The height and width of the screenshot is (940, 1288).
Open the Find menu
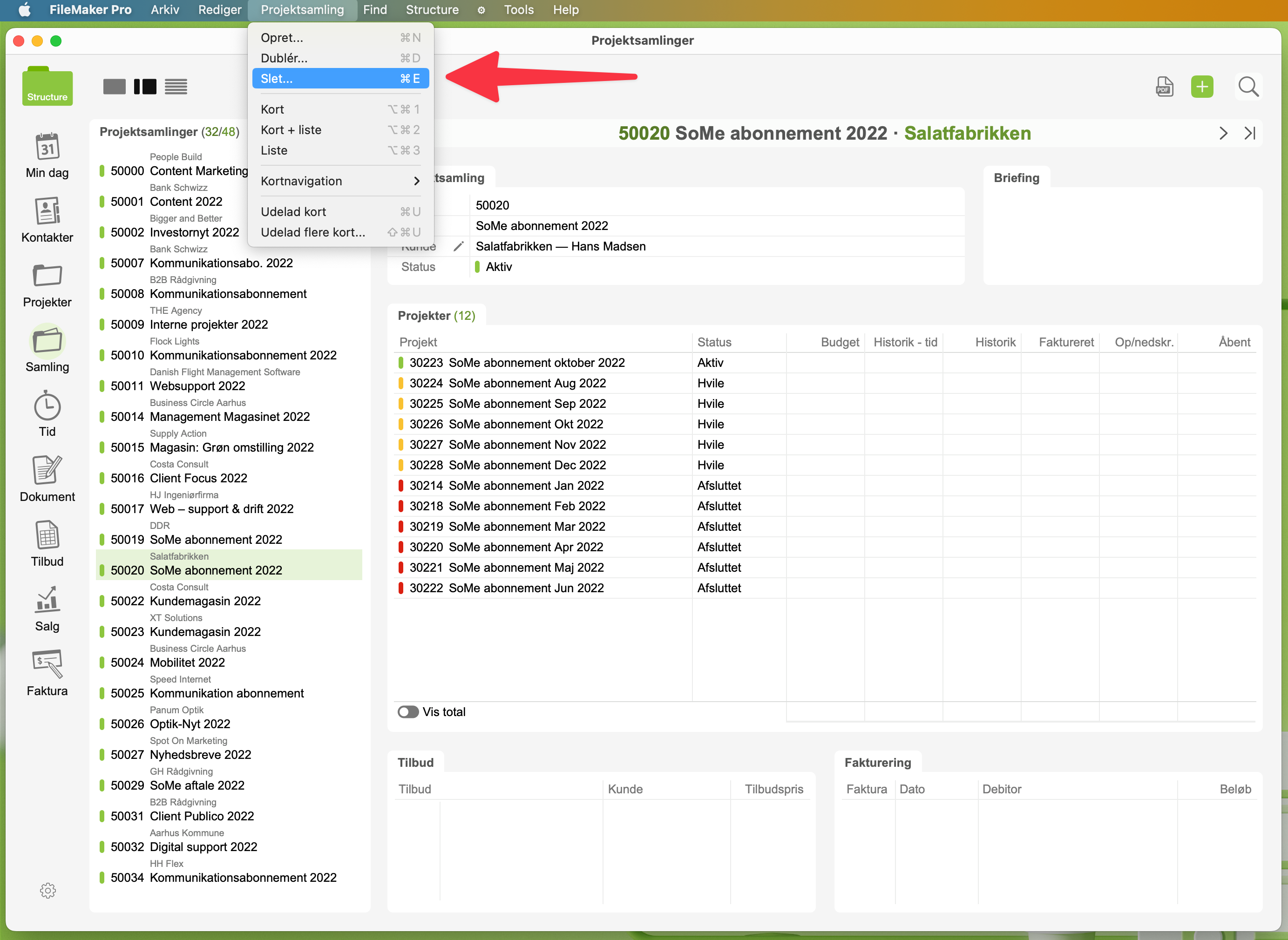click(374, 10)
